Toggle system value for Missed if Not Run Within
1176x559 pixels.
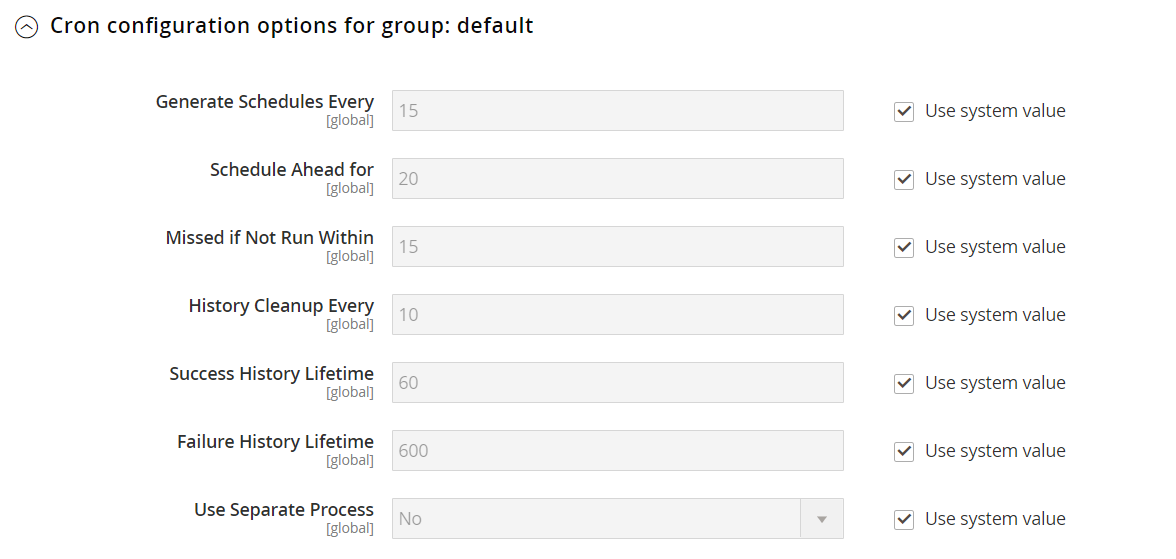[904, 247]
